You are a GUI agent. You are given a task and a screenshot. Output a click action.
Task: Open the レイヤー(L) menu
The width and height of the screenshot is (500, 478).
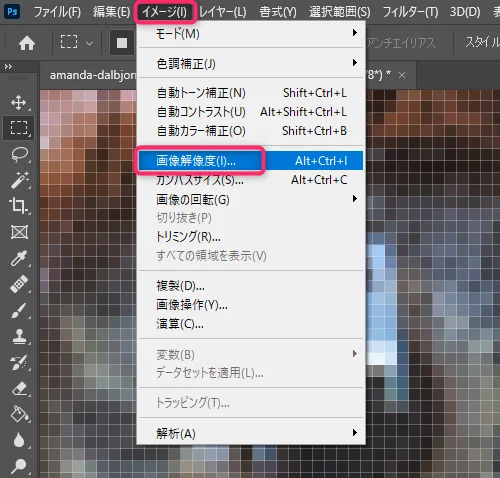[223, 12]
